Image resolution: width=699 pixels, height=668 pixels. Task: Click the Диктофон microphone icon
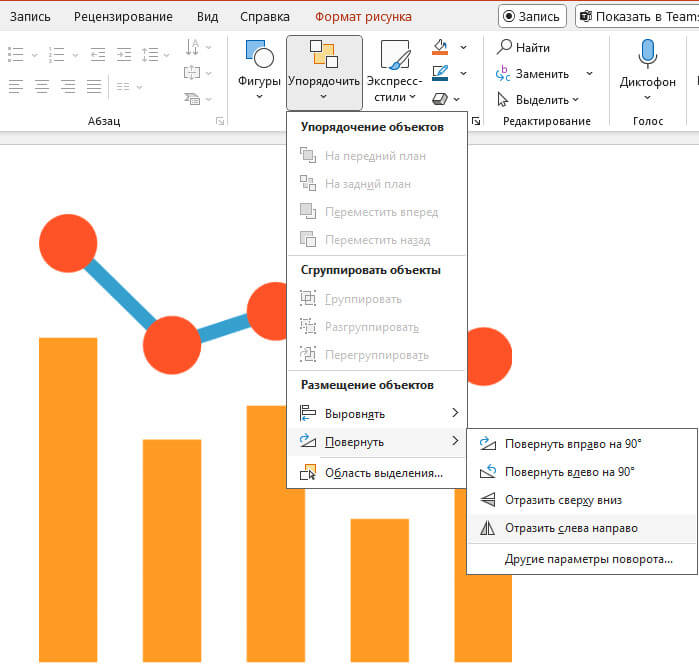pos(647,55)
